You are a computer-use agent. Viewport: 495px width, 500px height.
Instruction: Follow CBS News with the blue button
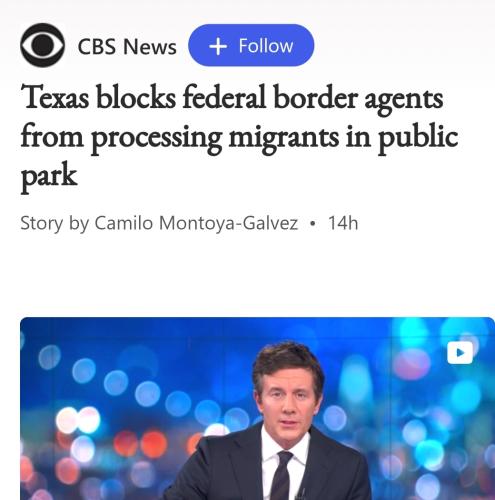(x=251, y=45)
